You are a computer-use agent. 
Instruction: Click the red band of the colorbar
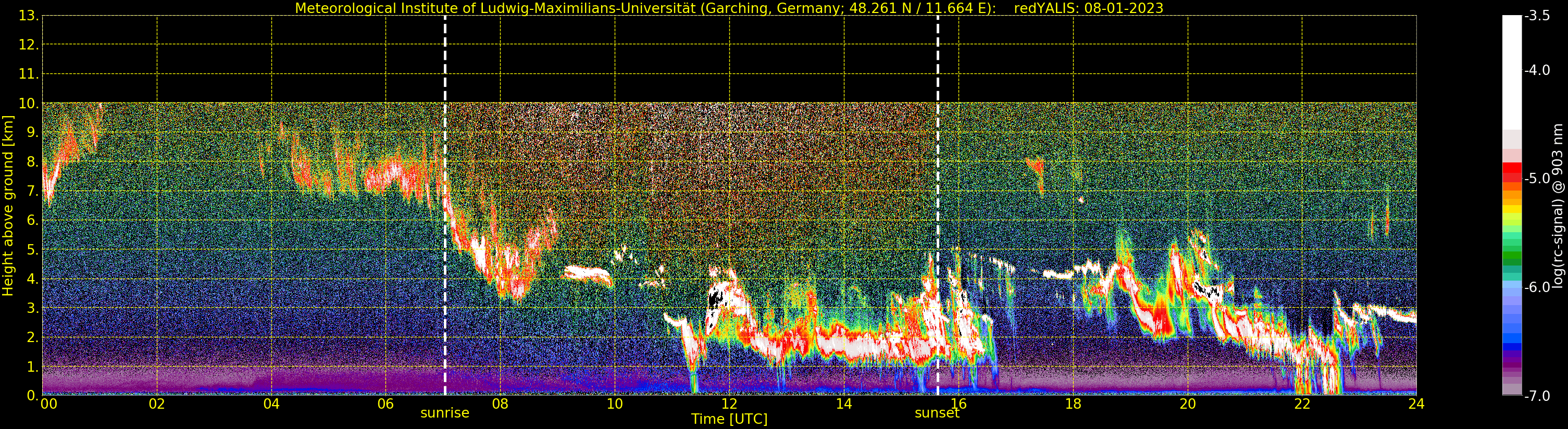[x=1511, y=172]
